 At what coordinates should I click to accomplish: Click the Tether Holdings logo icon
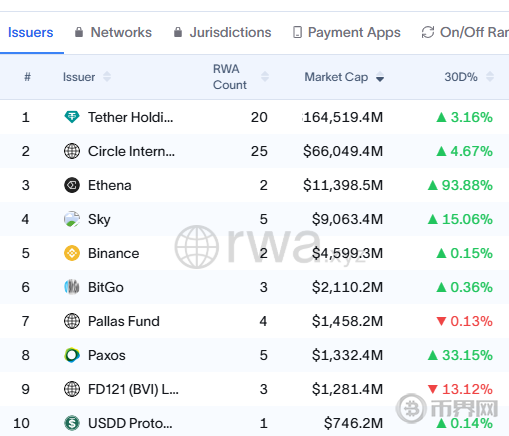[72, 117]
